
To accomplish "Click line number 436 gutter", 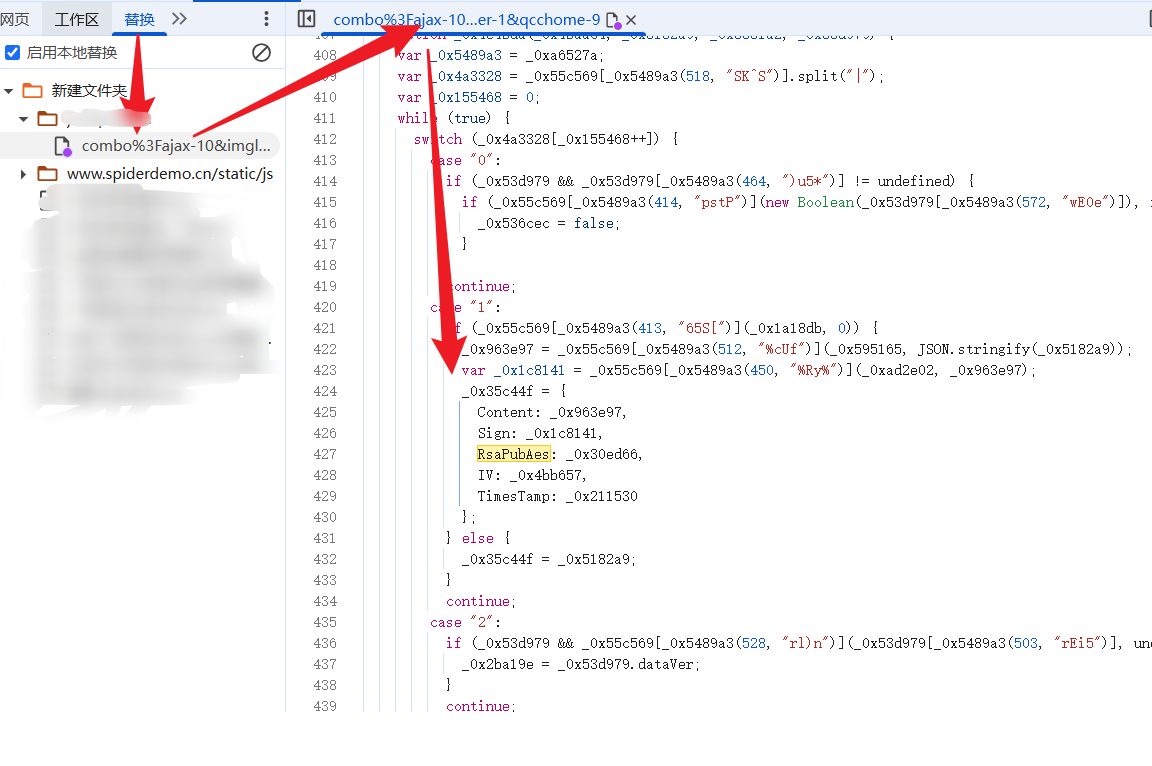I will pyautogui.click(x=325, y=643).
